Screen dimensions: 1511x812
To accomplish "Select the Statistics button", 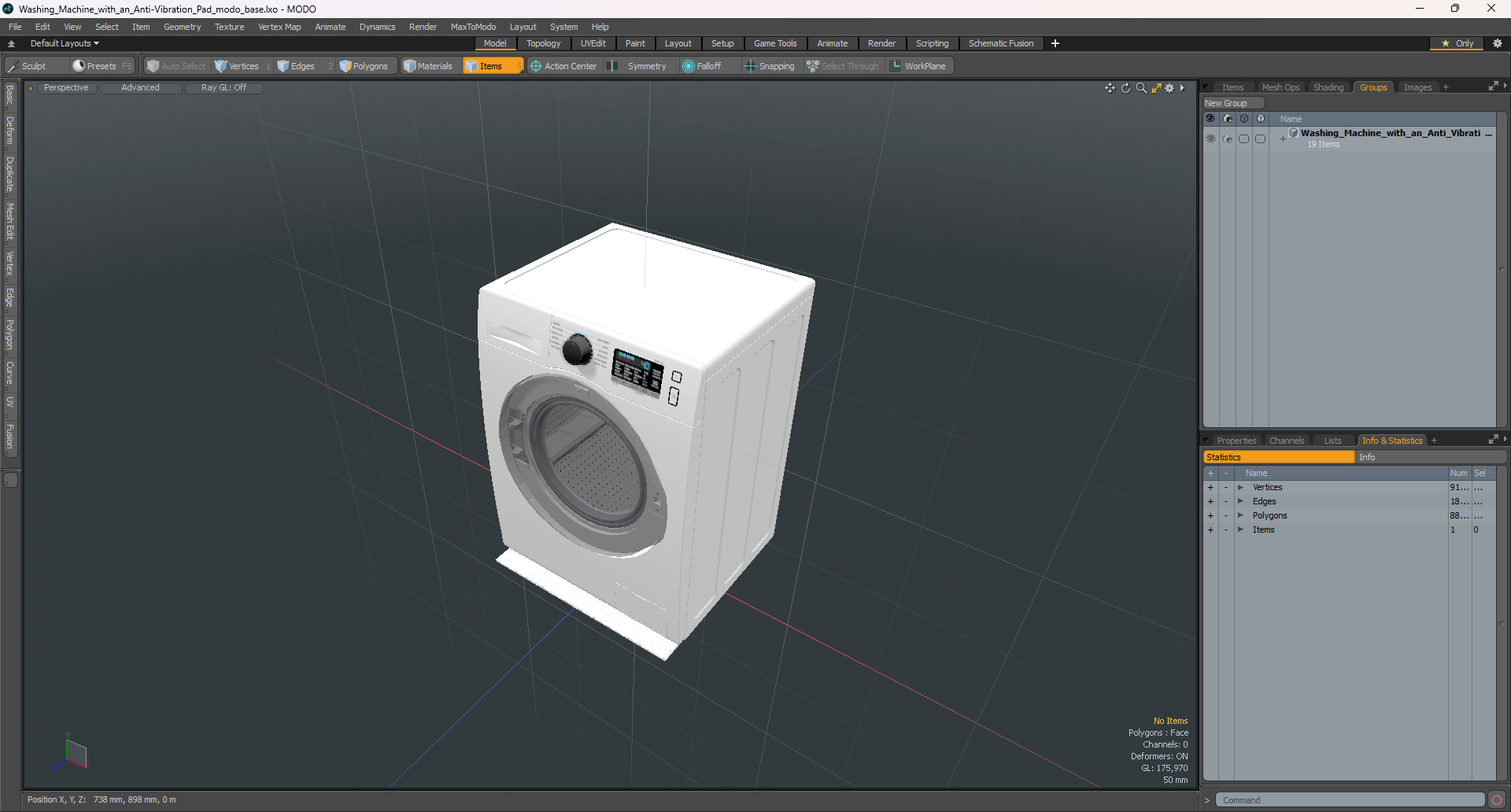I will click(x=1279, y=457).
